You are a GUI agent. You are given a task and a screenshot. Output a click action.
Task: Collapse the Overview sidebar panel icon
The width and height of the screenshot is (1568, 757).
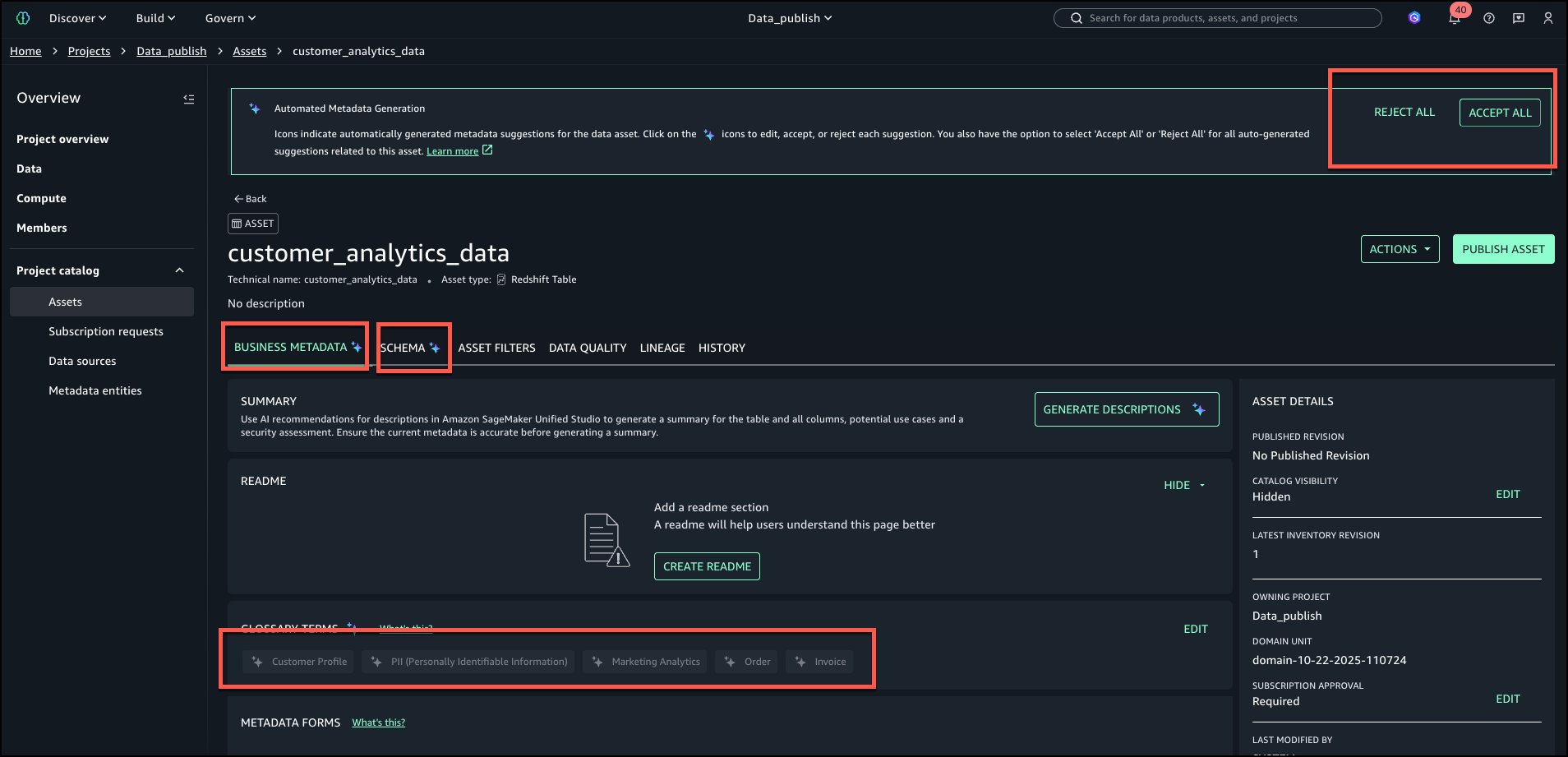point(188,99)
